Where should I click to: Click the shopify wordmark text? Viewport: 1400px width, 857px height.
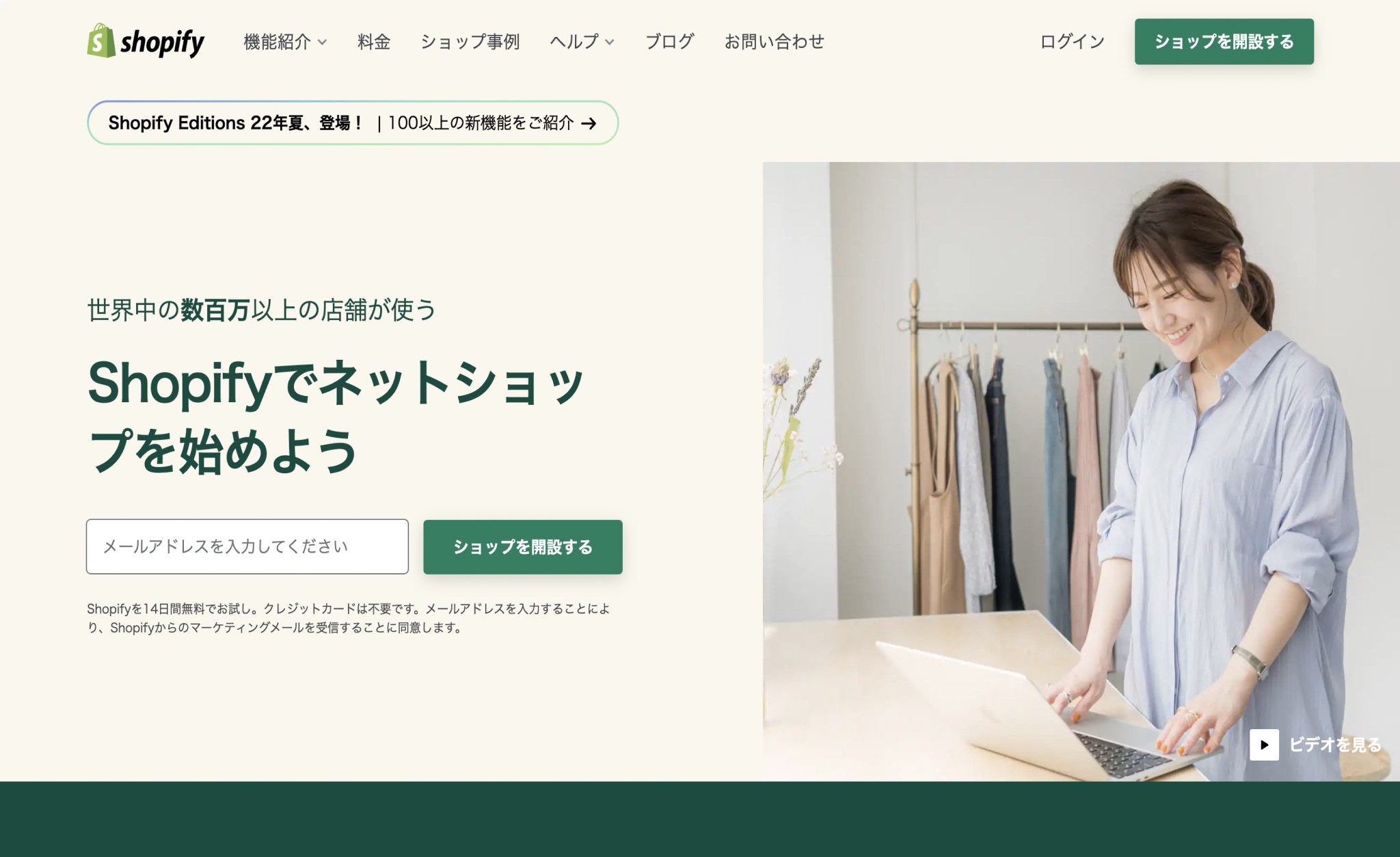click(x=162, y=42)
